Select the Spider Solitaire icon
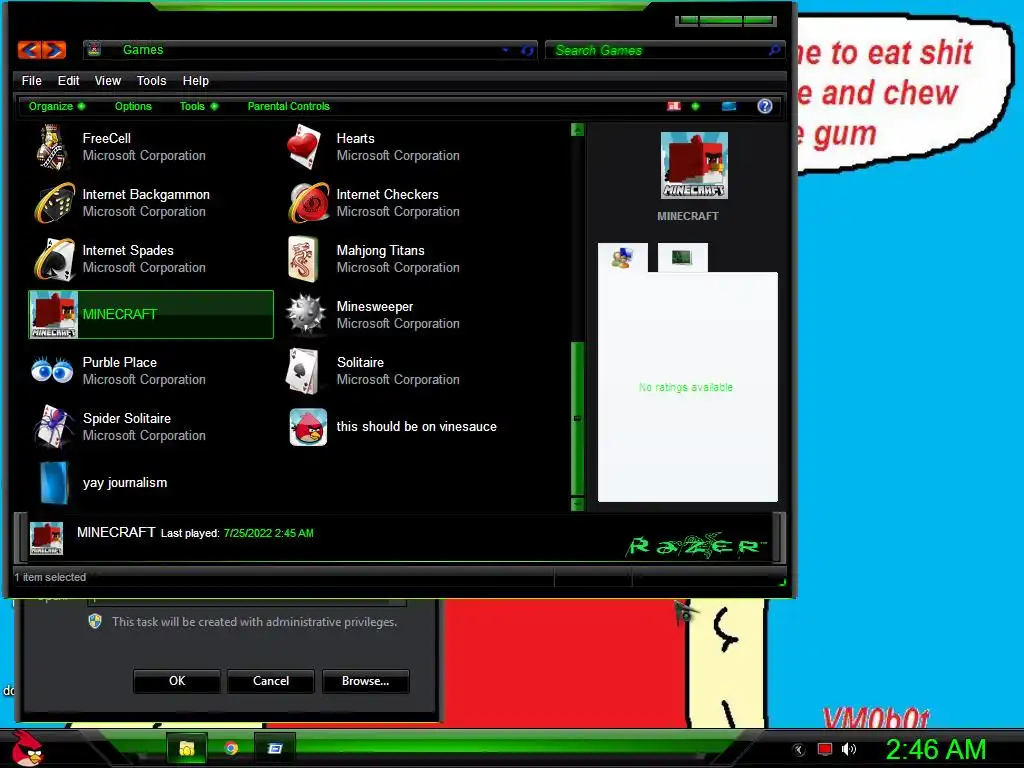This screenshot has width=1024, height=768. click(x=52, y=427)
